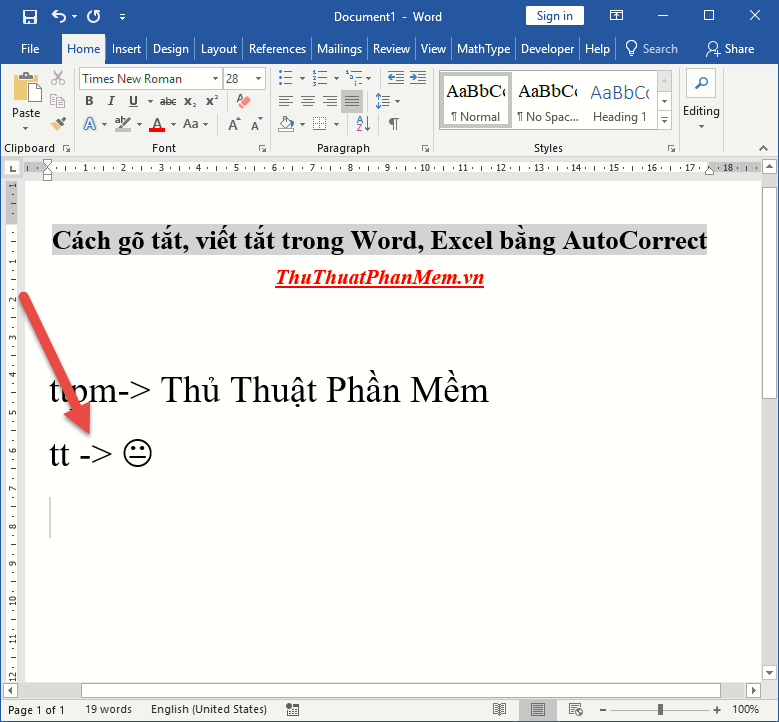Redo or repeat the last action
This screenshot has height=722, width=779.
93,17
